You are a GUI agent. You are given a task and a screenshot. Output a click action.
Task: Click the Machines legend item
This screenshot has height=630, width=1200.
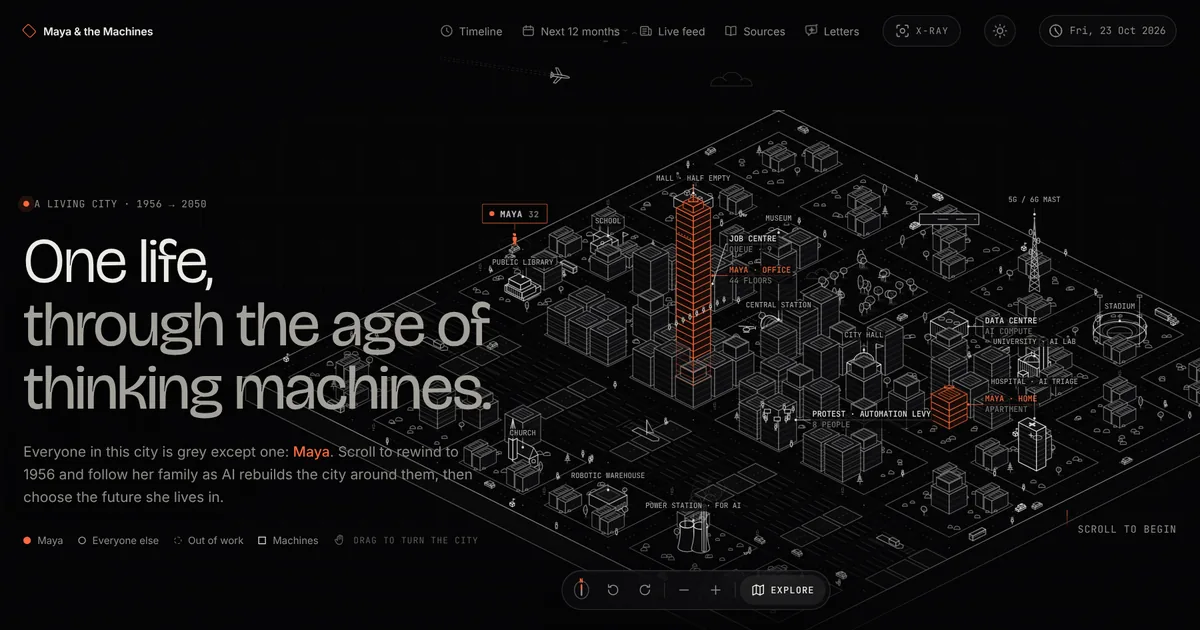288,541
